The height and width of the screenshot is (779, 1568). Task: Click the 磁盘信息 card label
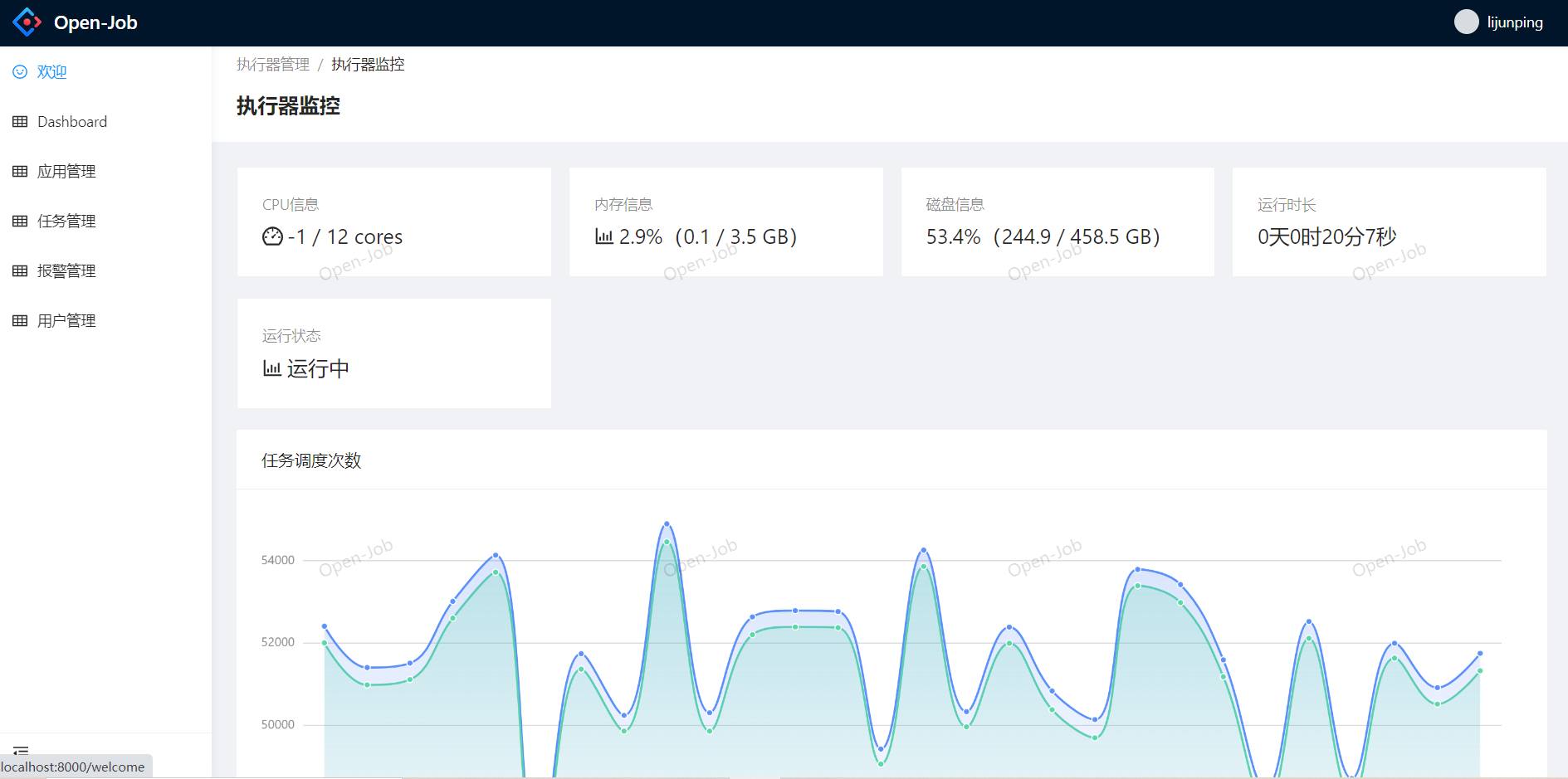955,205
